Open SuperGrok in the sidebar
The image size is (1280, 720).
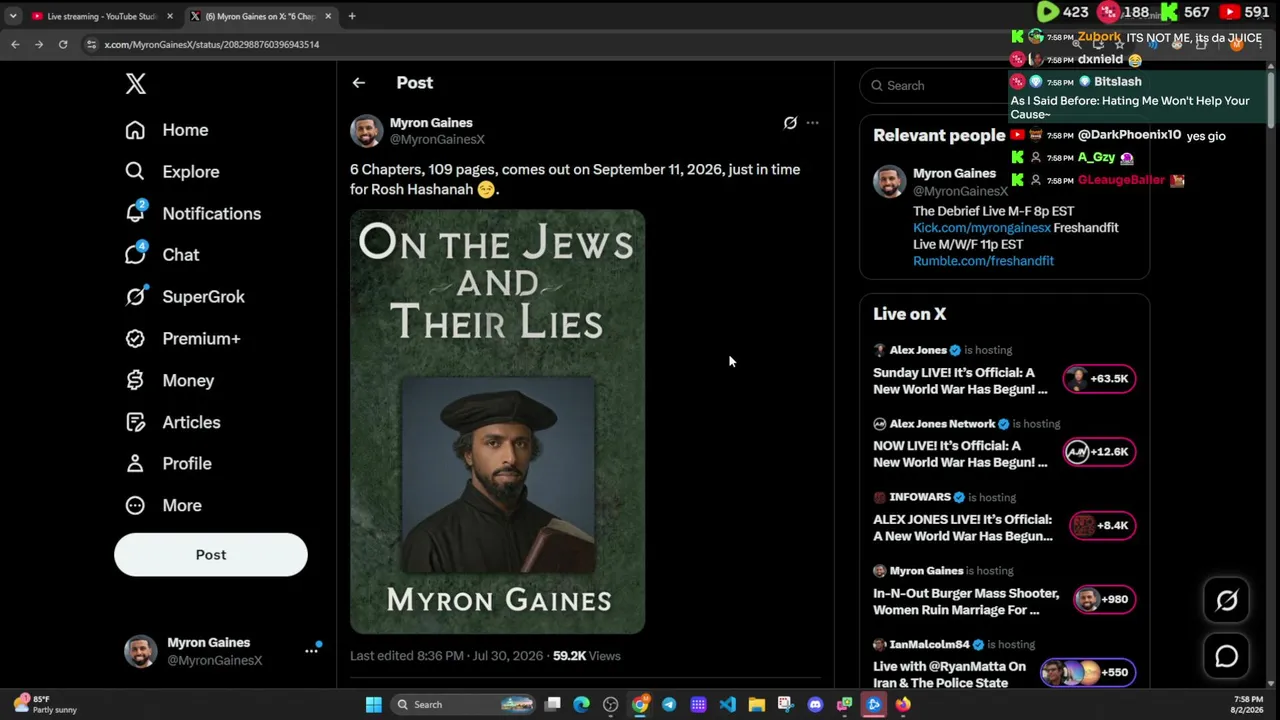coord(185,297)
